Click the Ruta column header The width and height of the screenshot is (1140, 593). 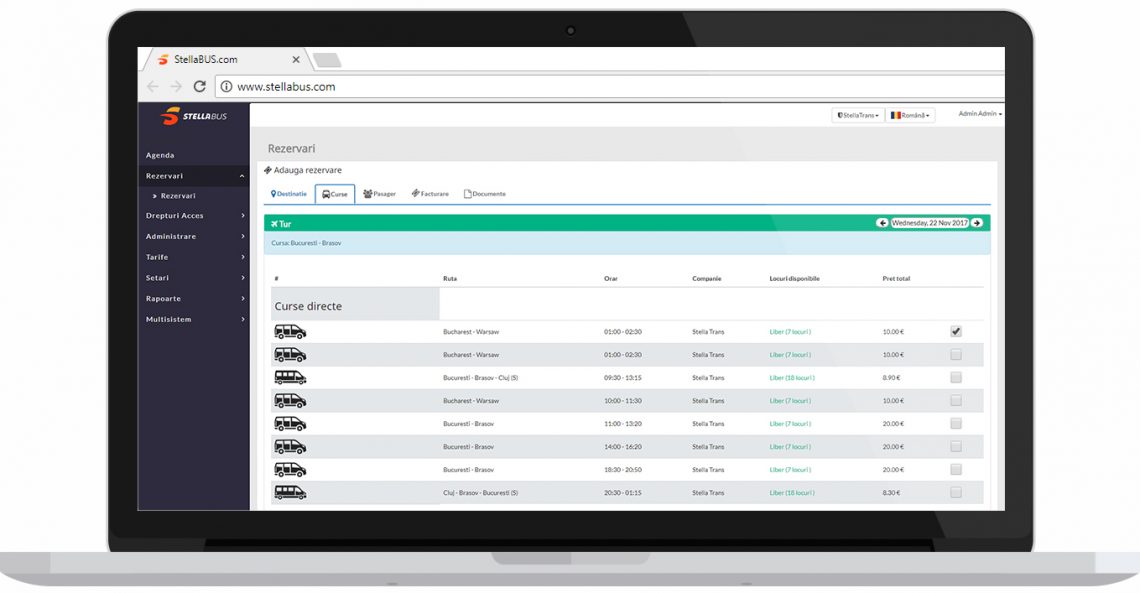point(450,278)
